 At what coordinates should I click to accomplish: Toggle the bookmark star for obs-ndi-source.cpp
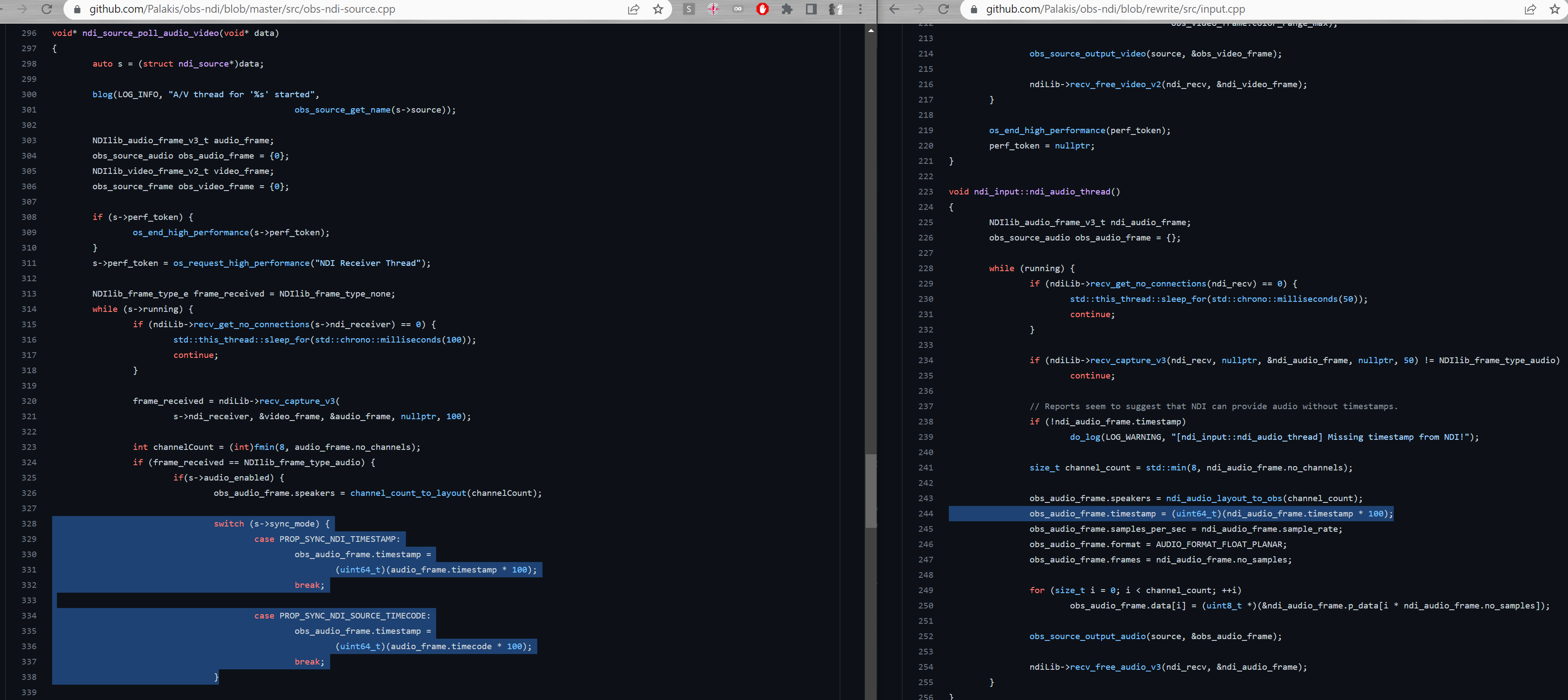(657, 9)
